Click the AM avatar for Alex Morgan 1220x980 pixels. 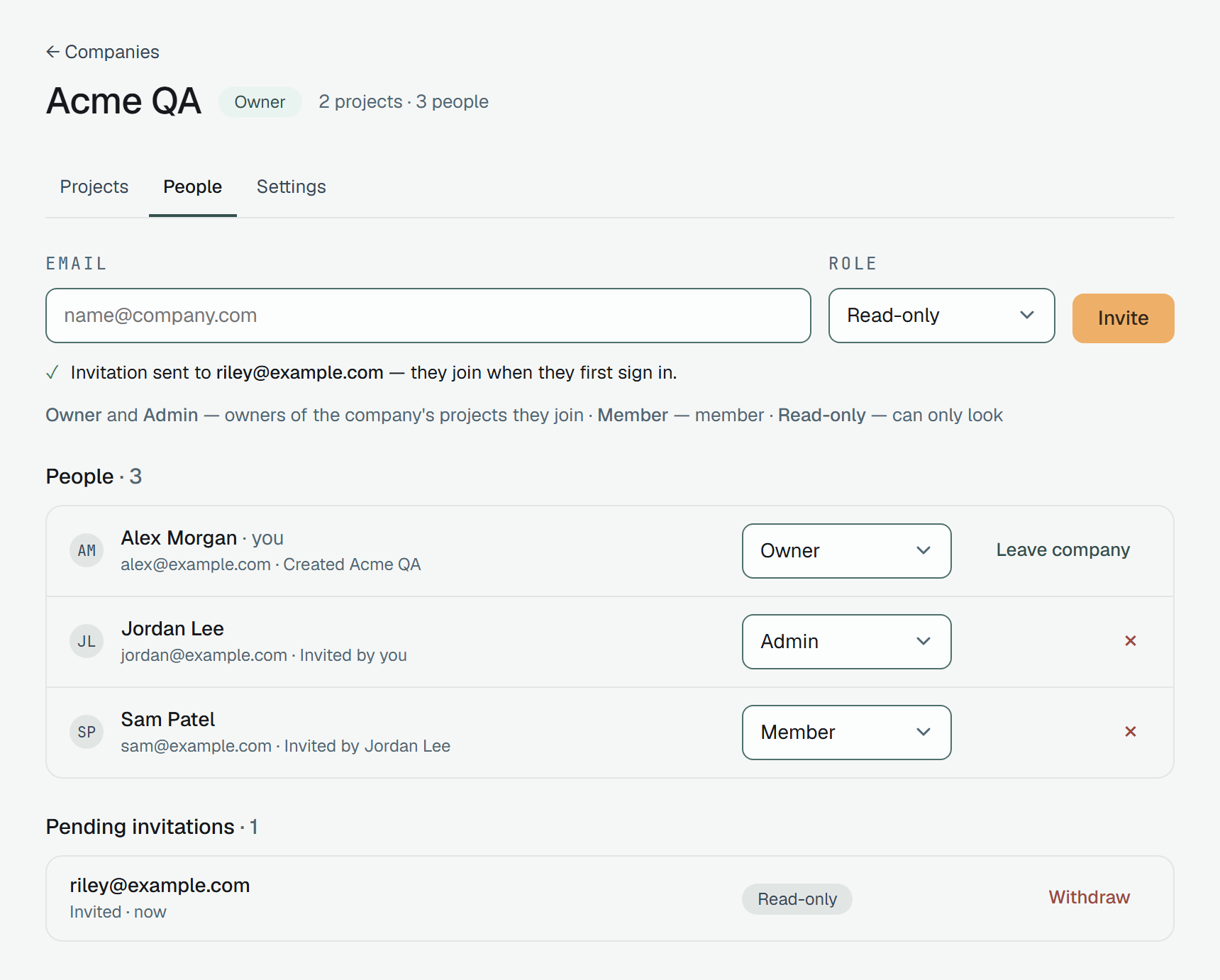coord(87,550)
